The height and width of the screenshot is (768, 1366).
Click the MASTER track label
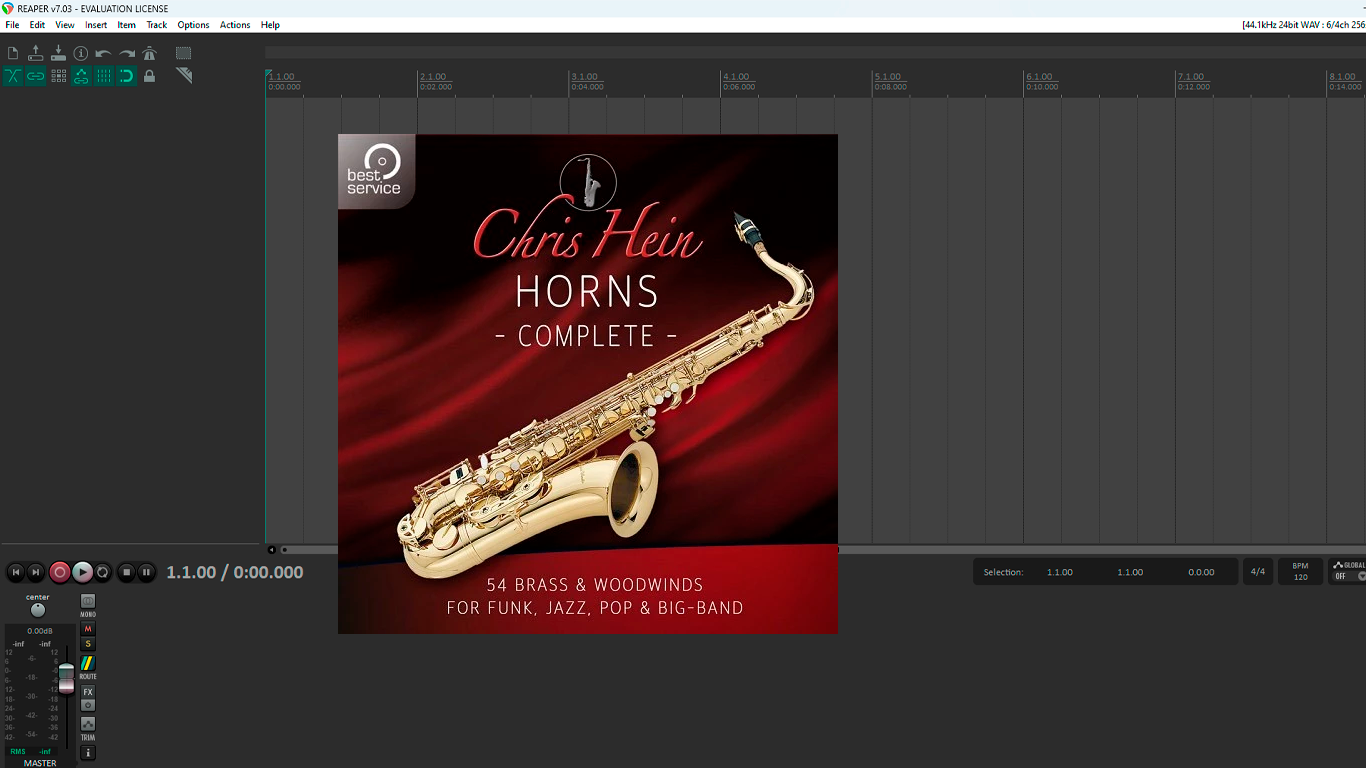point(40,763)
